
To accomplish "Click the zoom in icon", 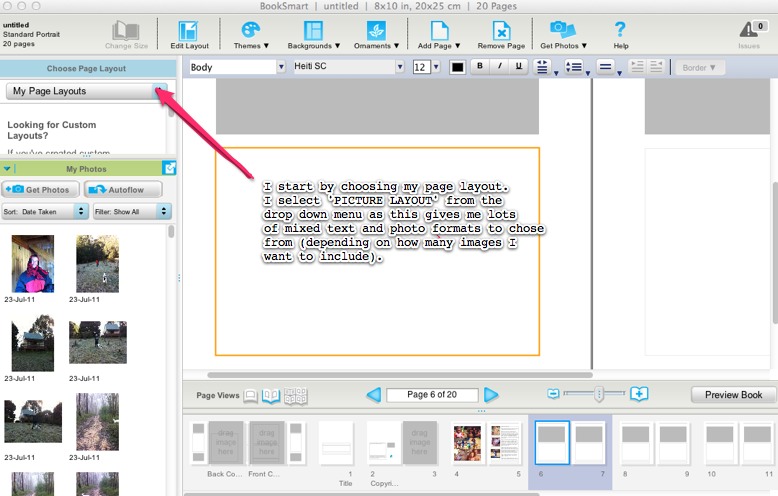I will 639,394.
